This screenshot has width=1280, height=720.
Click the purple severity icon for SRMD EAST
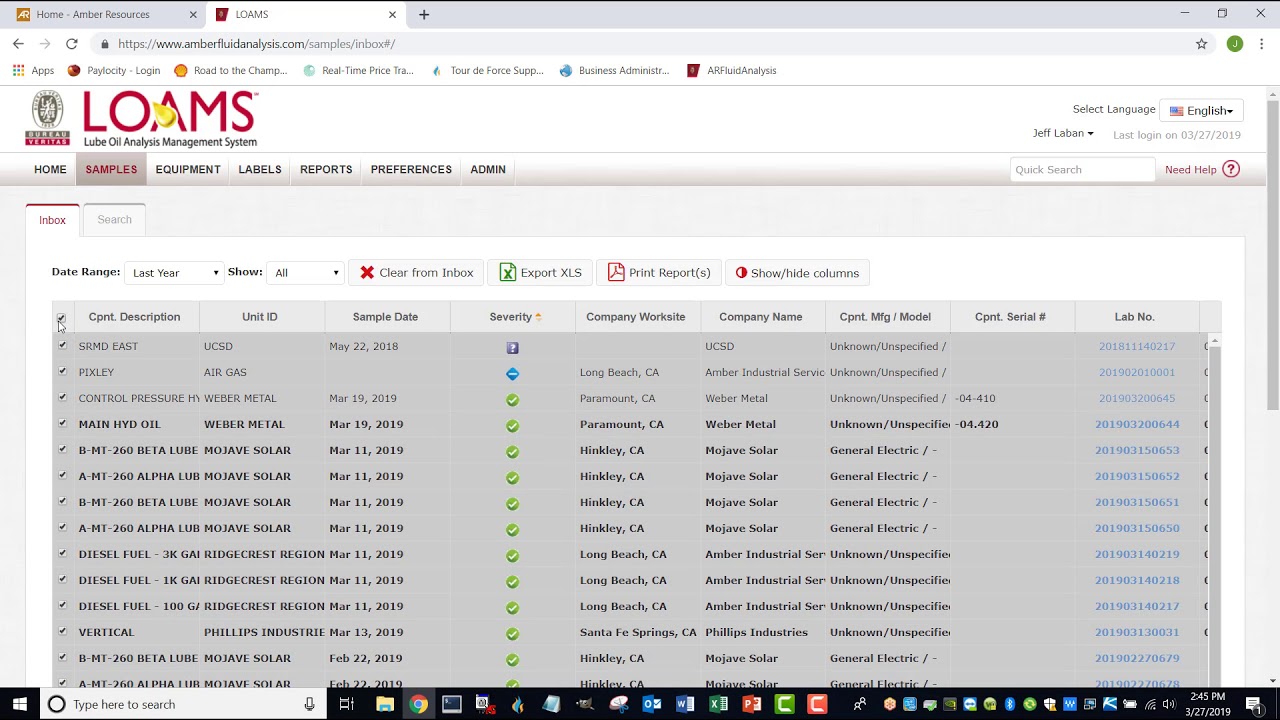[512, 347]
